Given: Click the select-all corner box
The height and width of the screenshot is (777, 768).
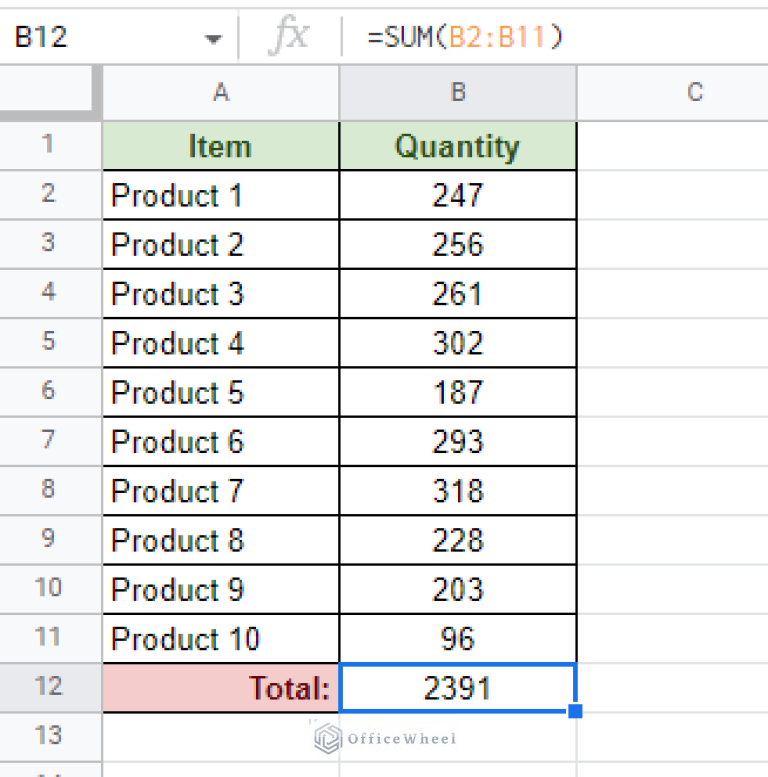Looking at the screenshot, I should click(x=51, y=93).
